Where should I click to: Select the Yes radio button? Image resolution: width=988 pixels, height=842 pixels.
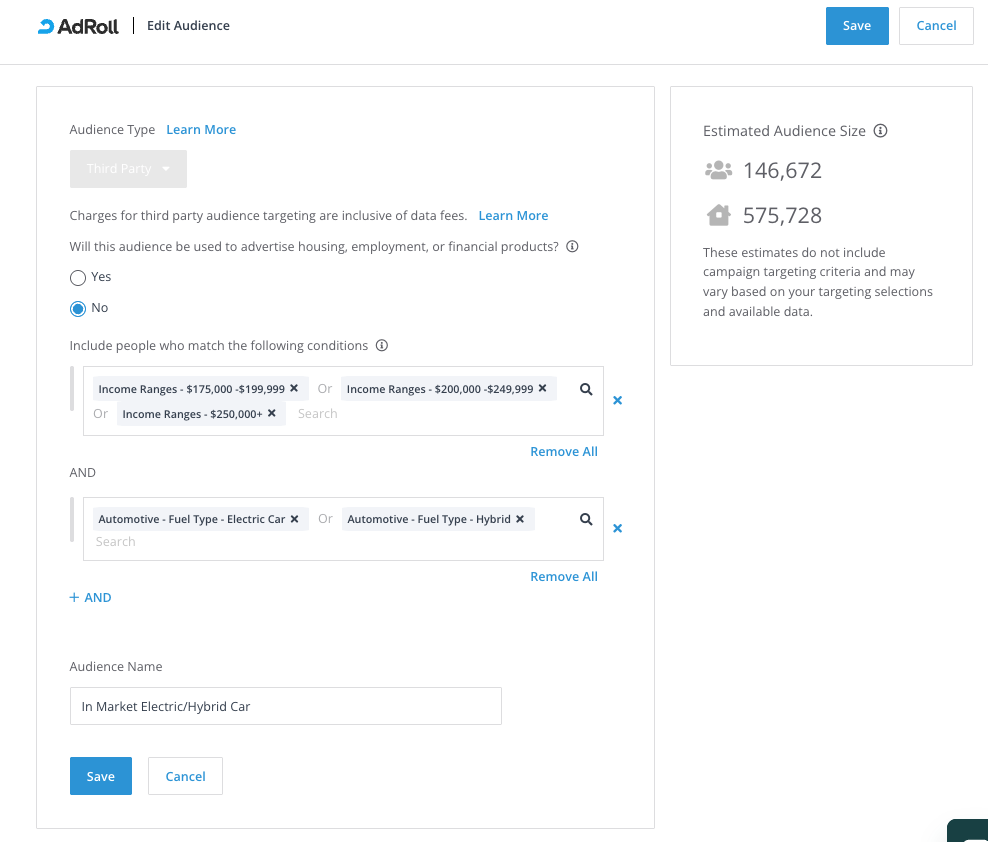coord(78,278)
